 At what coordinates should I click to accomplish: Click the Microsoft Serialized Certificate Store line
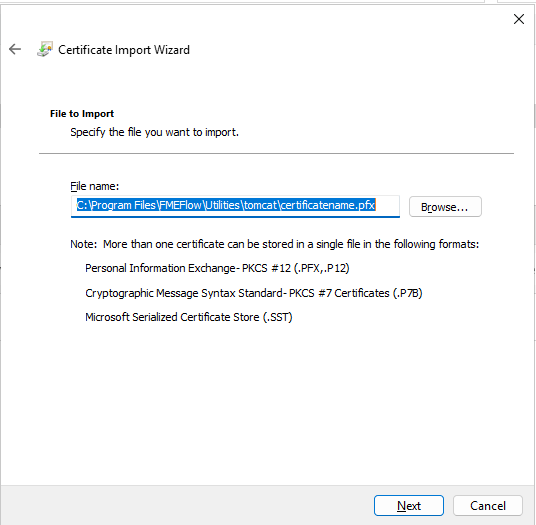pos(189,317)
